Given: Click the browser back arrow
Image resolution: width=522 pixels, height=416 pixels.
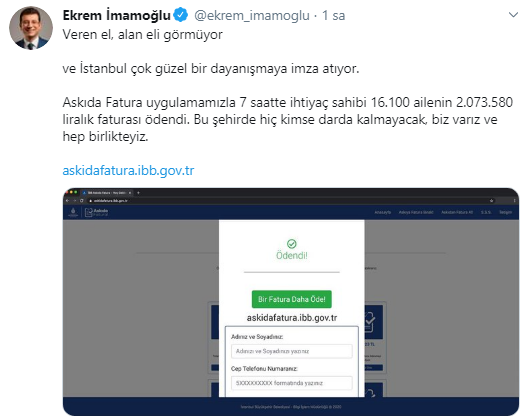Looking at the screenshot, I should coord(67,201).
